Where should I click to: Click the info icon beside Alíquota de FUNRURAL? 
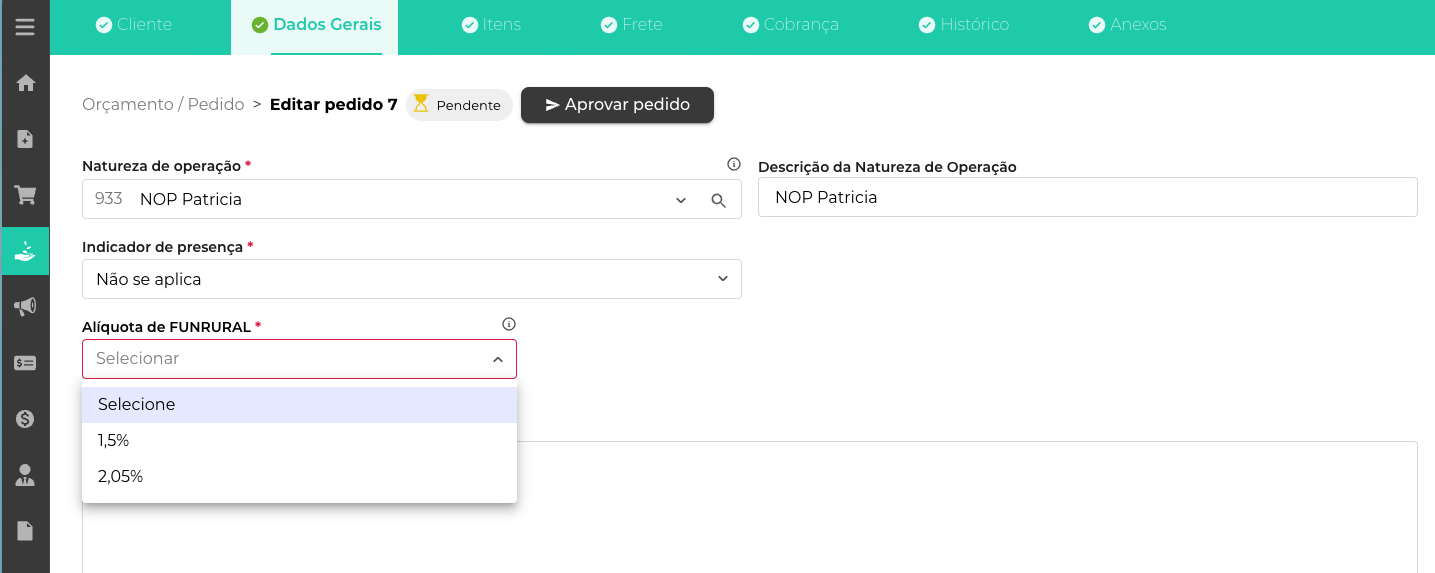[509, 324]
